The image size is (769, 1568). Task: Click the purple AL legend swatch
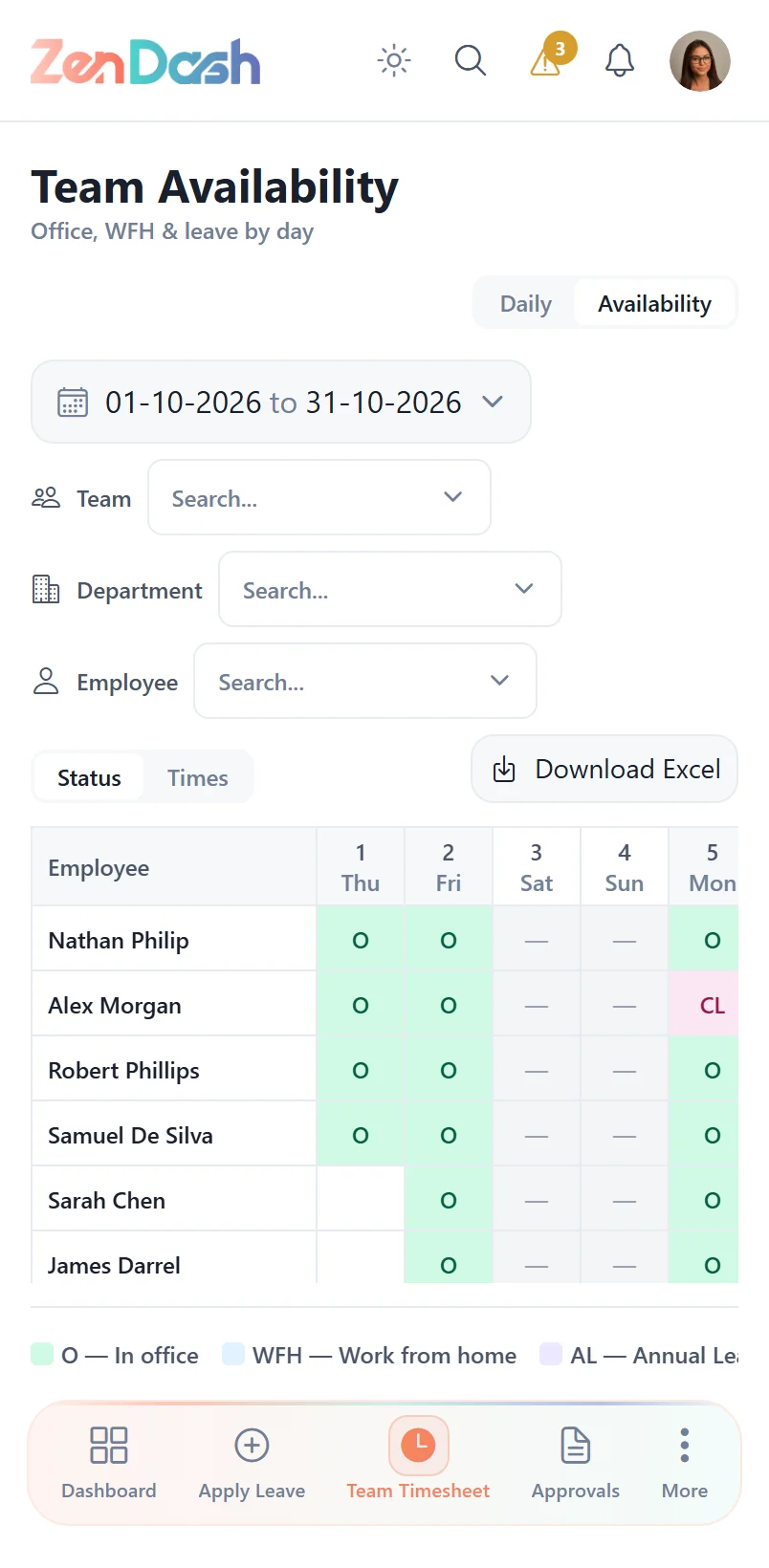pos(551,1354)
